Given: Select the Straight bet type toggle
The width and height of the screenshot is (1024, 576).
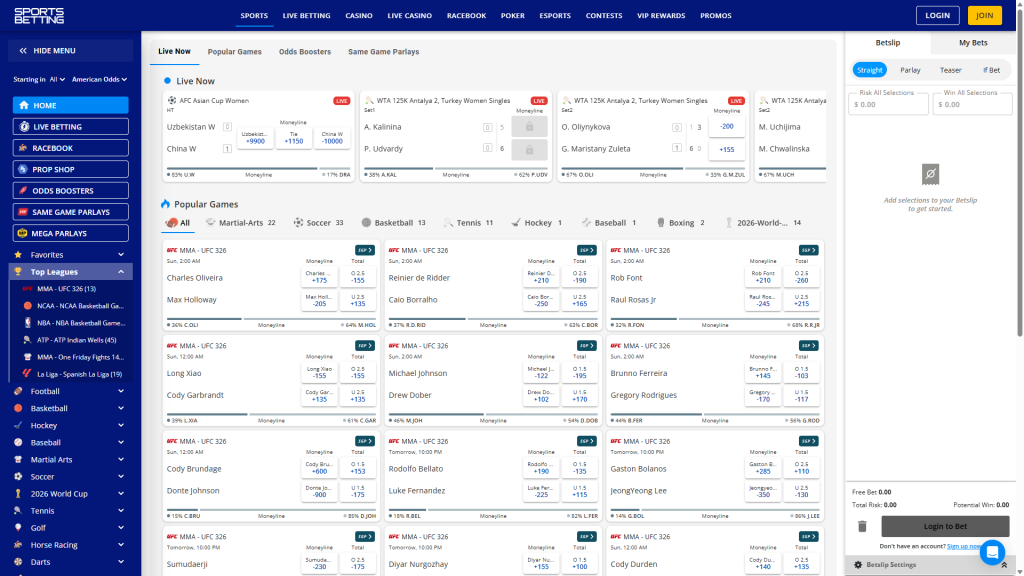Looking at the screenshot, I should point(869,69).
